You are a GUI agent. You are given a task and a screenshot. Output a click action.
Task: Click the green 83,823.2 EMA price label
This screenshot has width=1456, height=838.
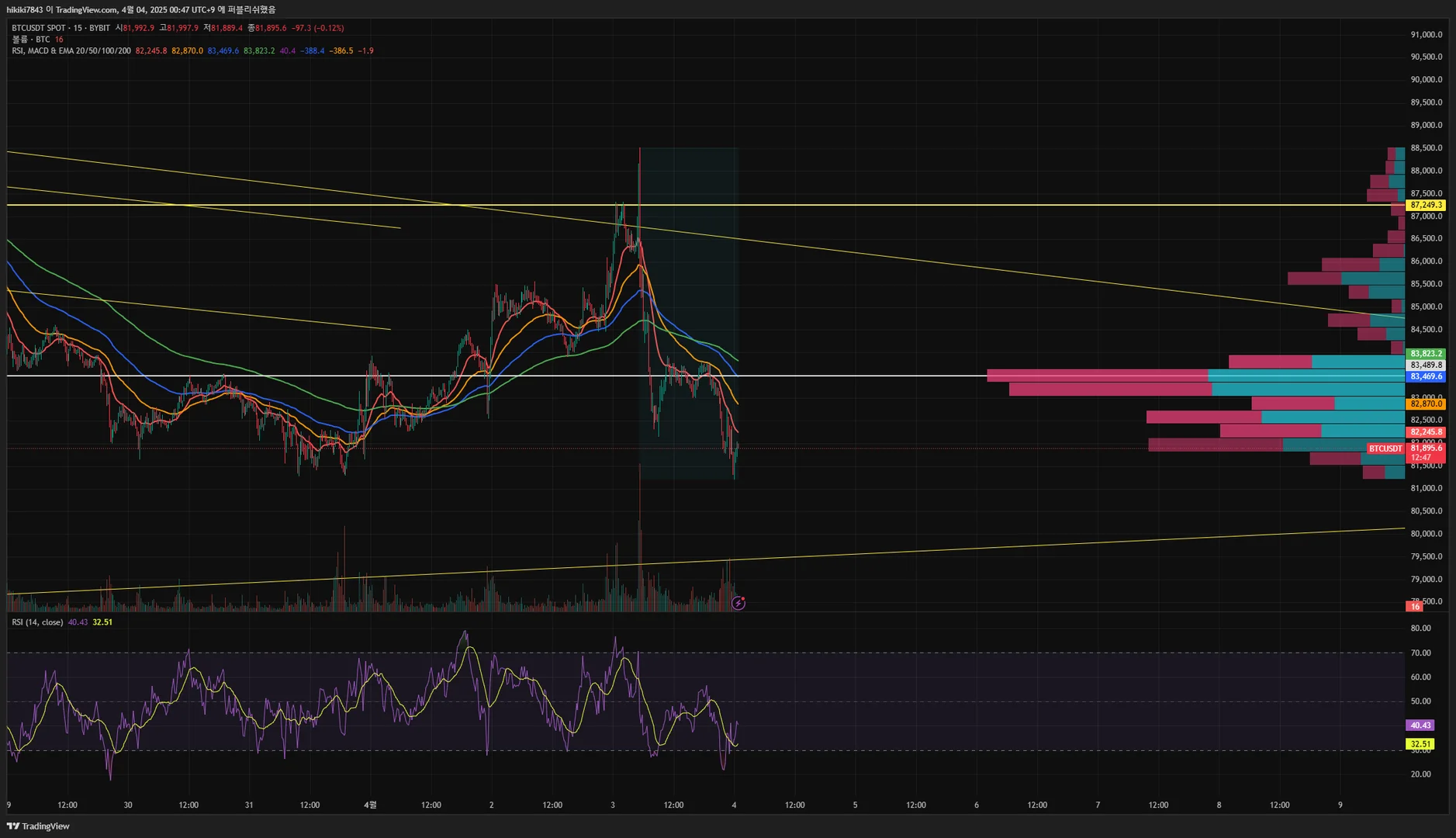[1426, 354]
